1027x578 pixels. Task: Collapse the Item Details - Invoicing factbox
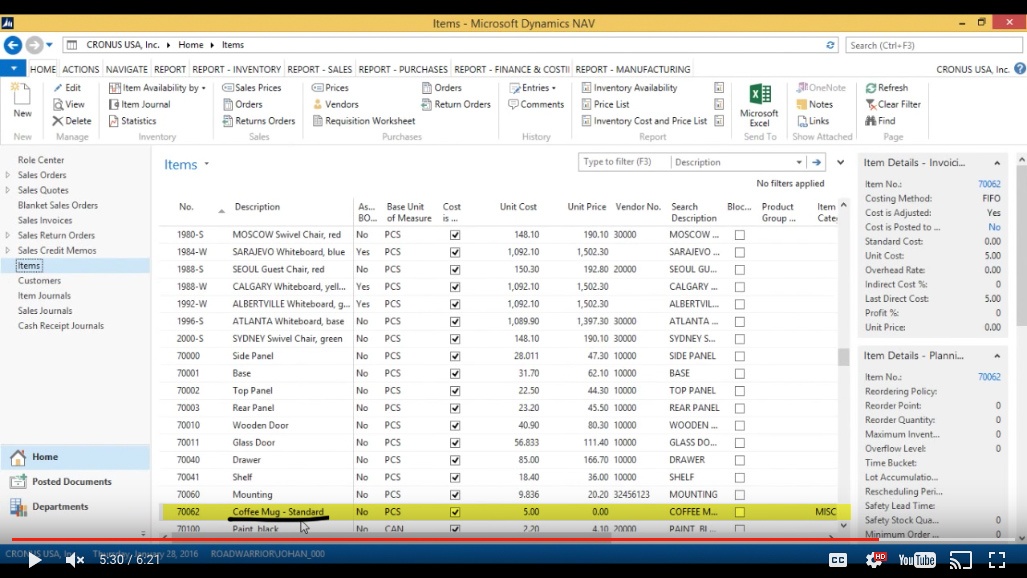tap(997, 163)
